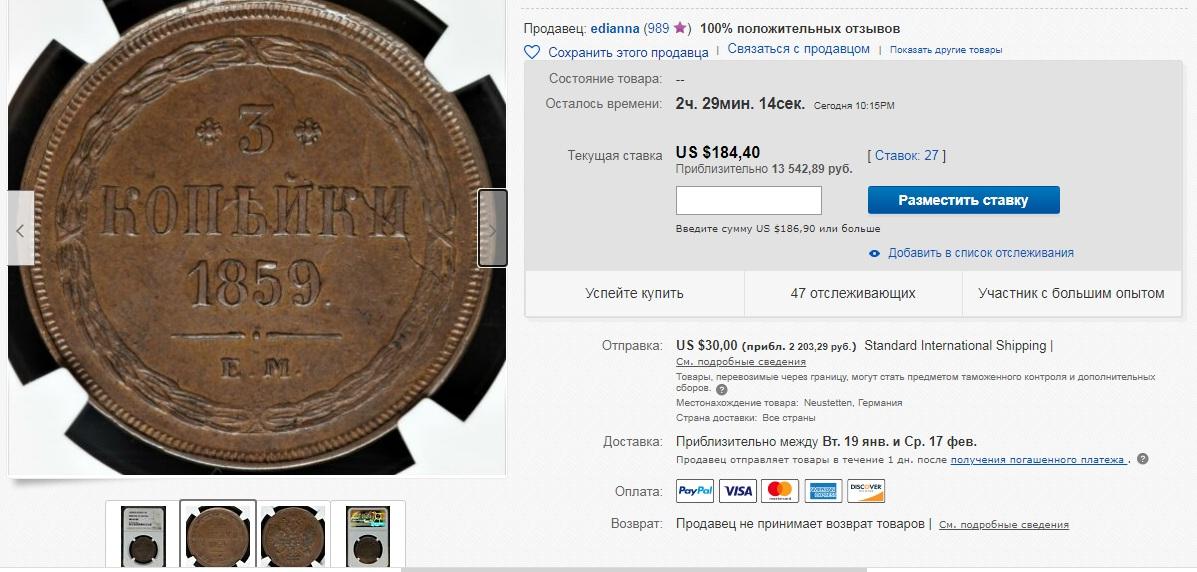This screenshot has width=1197, height=572.
Task: Click the PayPal payment icon
Action: tap(695, 491)
